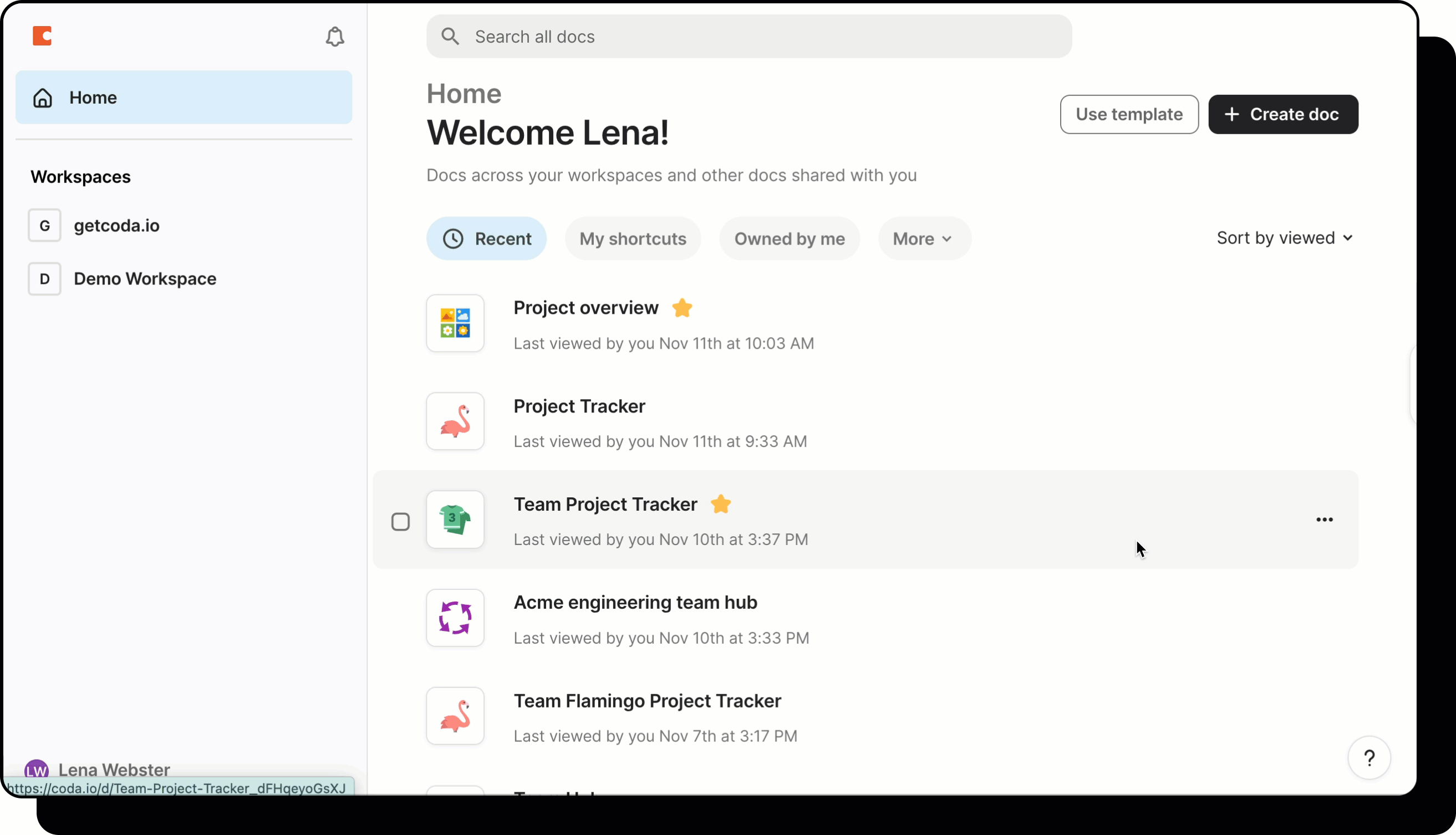Viewport: 1456px width, 835px height.
Task: Click the Team Project Tracker jersey icon
Action: (455, 520)
